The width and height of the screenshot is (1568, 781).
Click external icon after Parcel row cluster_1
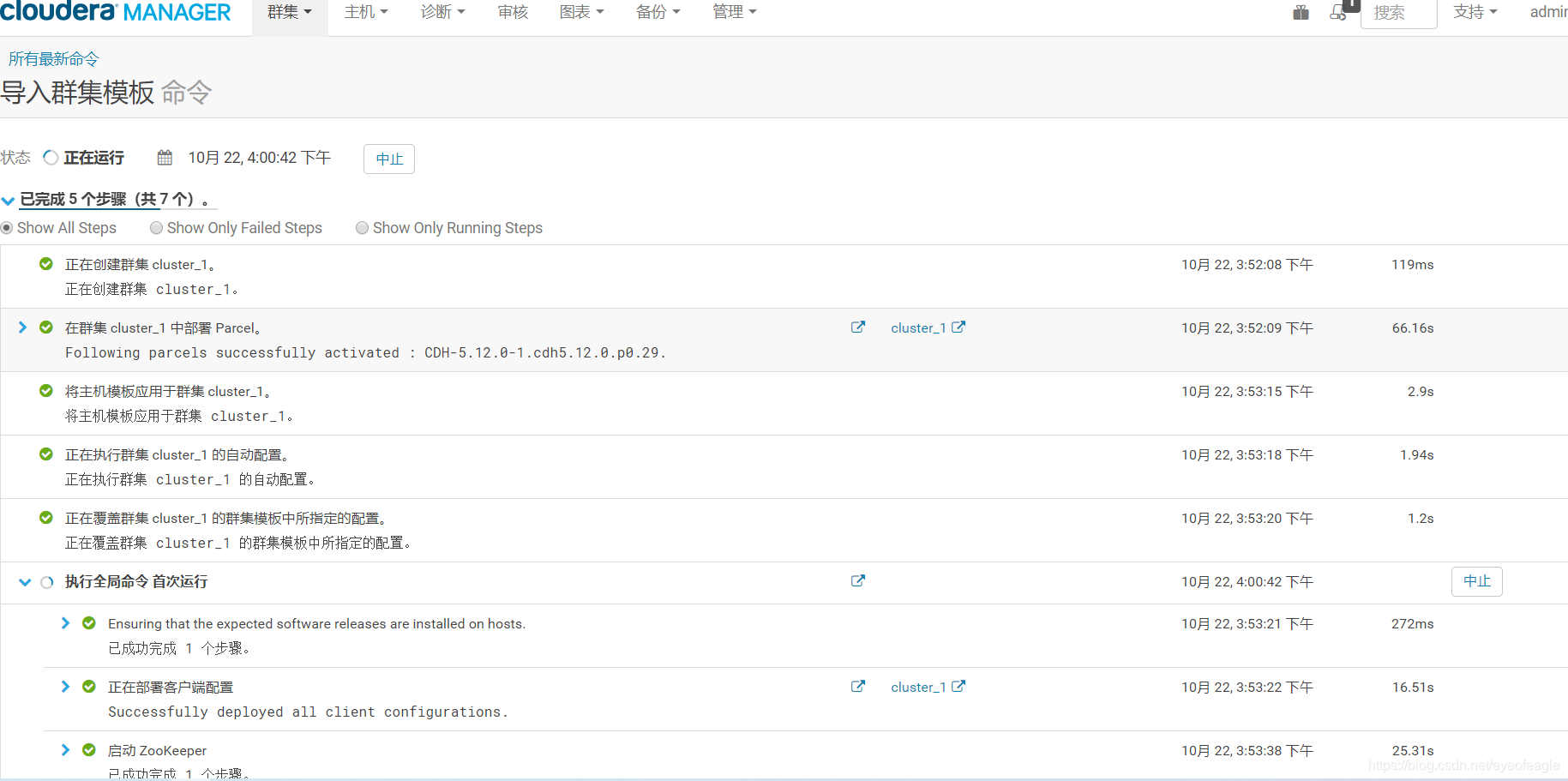coord(958,327)
